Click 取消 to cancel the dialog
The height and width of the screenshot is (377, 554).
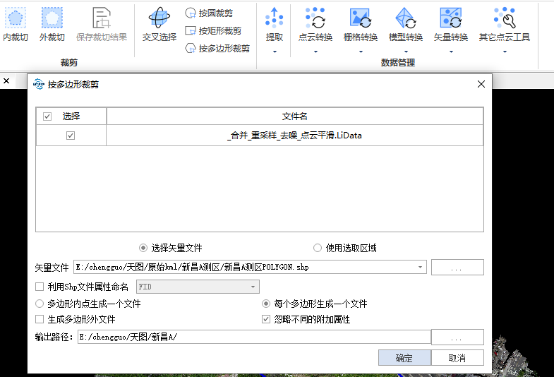(457, 358)
